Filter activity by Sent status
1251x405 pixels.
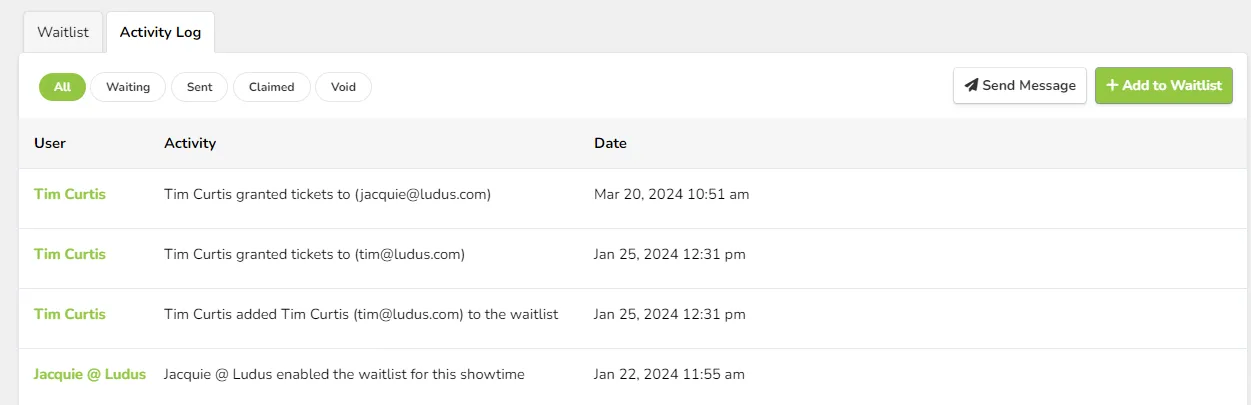(199, 87)
